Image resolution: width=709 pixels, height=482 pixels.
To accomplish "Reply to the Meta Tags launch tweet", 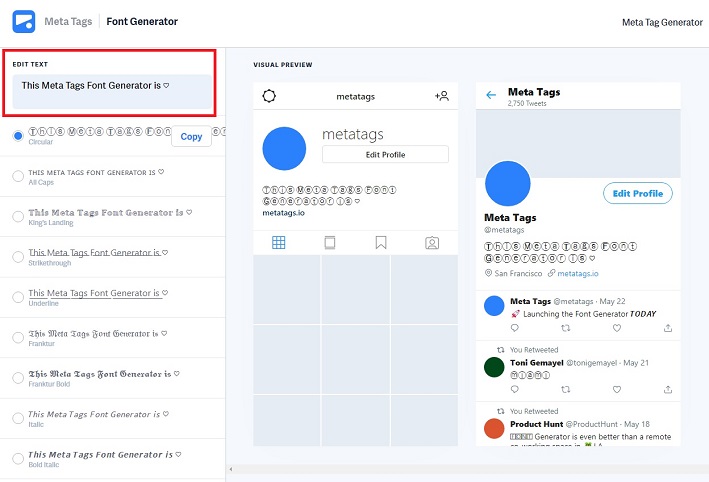I will coord(515,328).
